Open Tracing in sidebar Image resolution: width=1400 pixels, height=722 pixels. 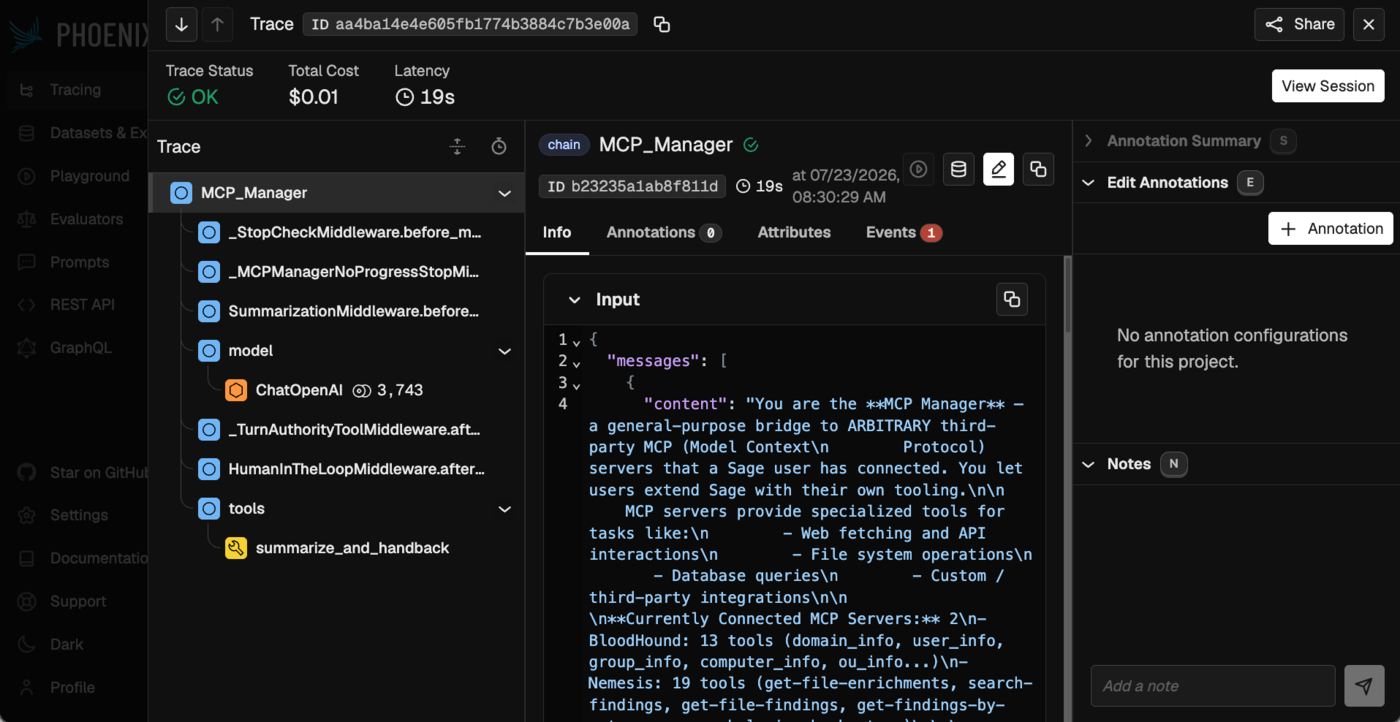click(75, 90)
